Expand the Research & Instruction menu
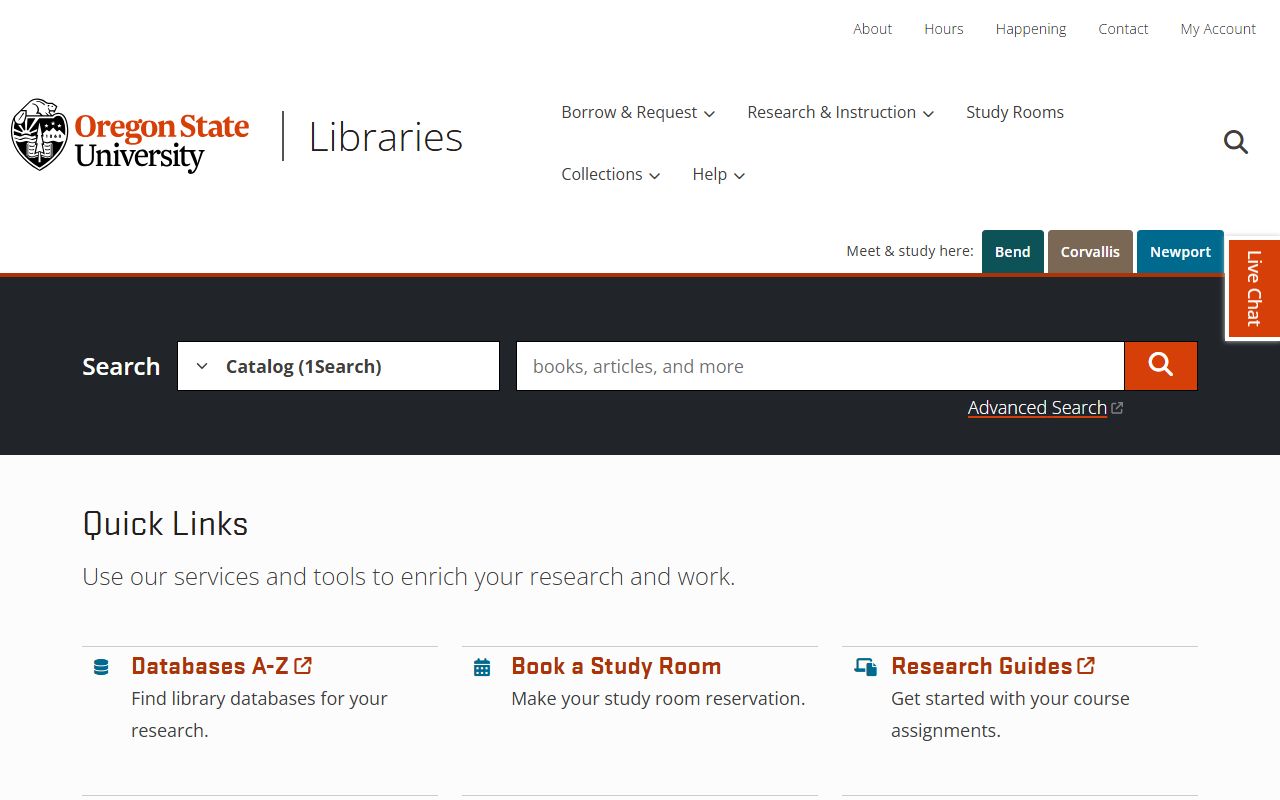Viewport: 1280px width, 800px height. pyautogui.click(x=840, y=112)
